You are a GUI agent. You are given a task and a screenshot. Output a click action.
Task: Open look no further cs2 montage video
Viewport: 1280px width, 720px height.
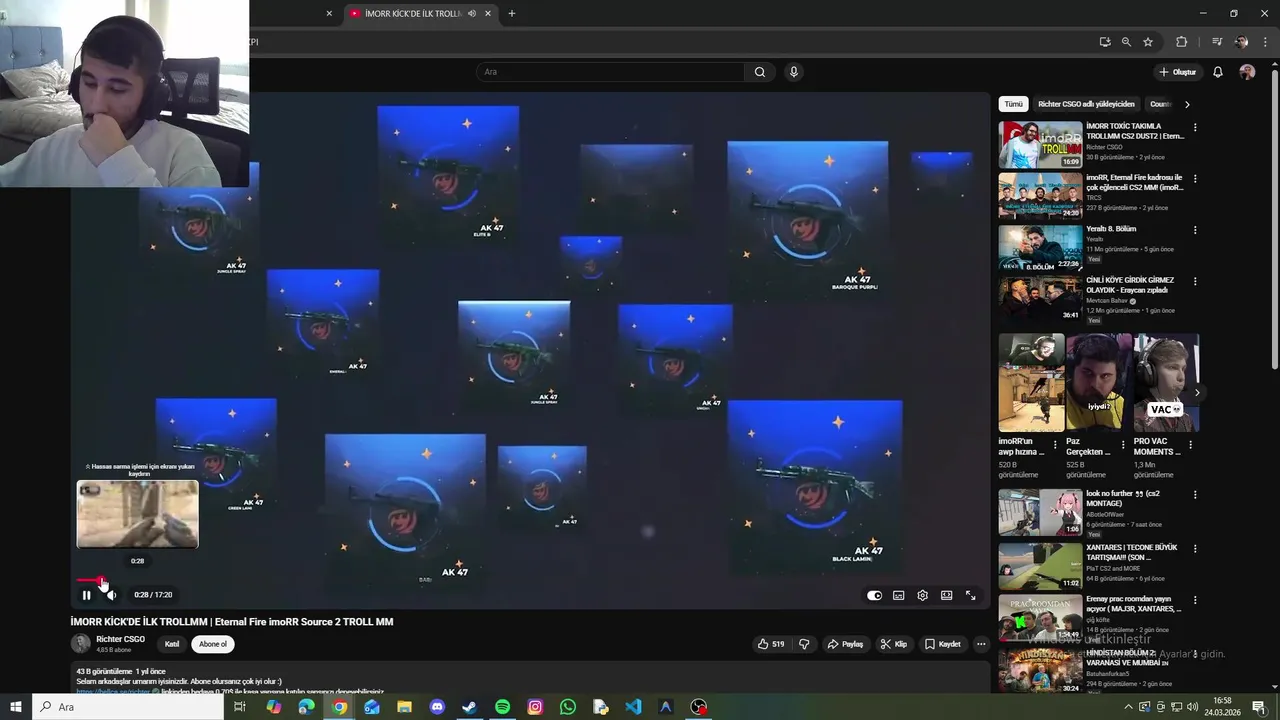(x=1040, y=512)
